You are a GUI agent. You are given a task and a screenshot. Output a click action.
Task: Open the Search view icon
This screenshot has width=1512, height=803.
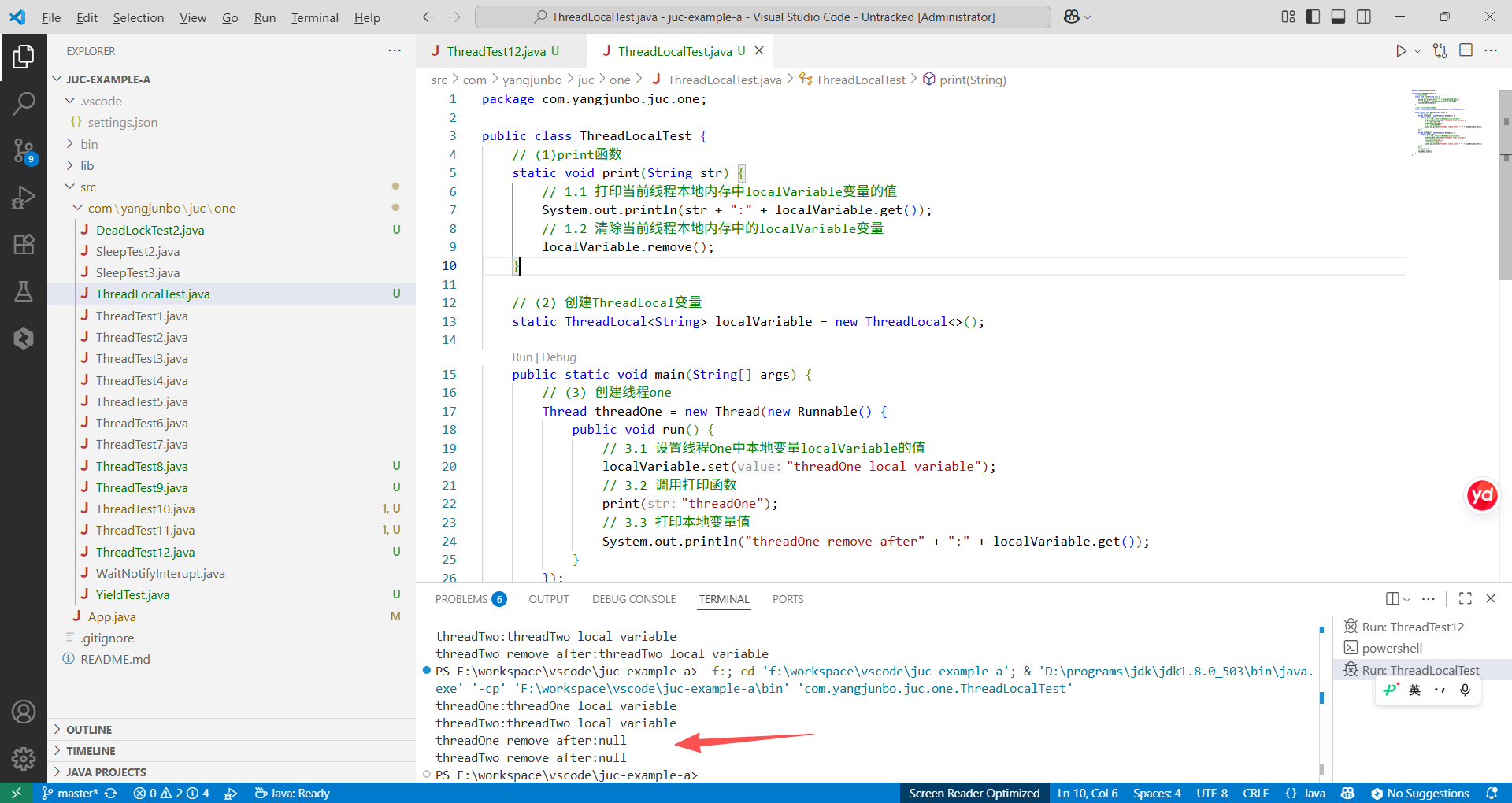click(24, 103)
